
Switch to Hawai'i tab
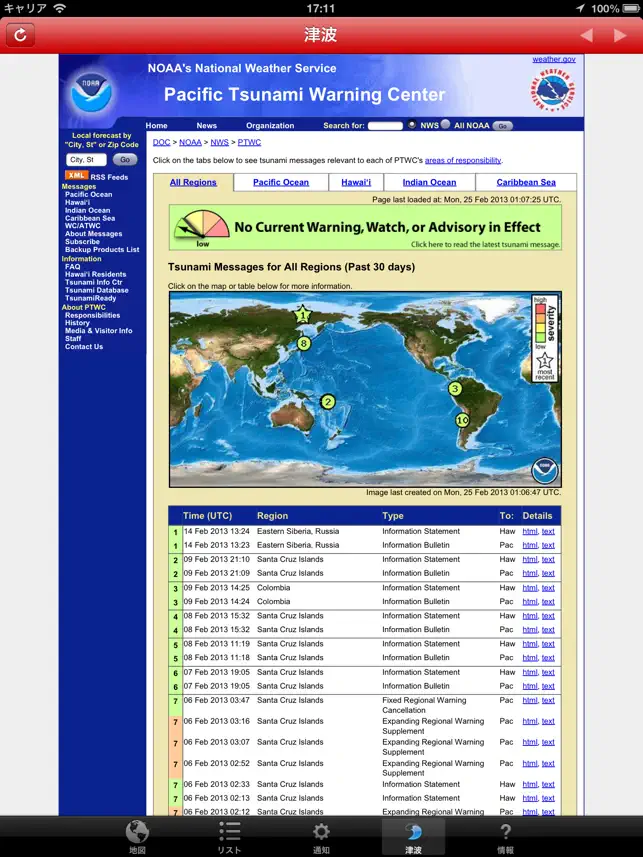(x=356, y=183)
